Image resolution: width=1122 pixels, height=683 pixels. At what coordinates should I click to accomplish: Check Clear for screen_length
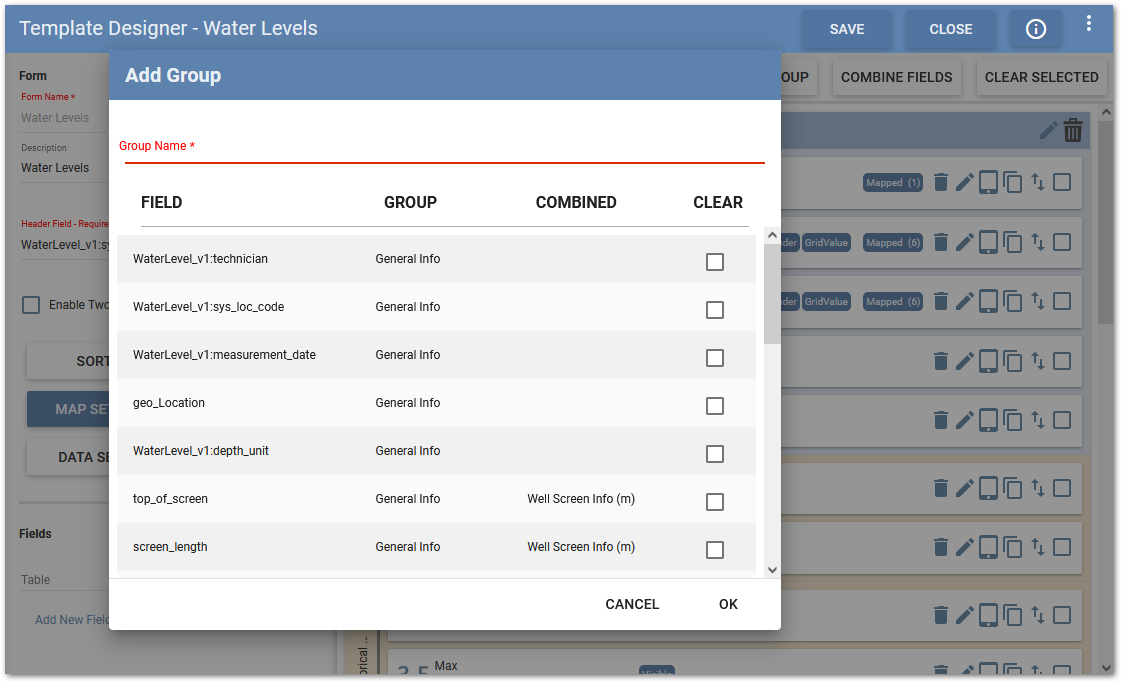[715, 550]
